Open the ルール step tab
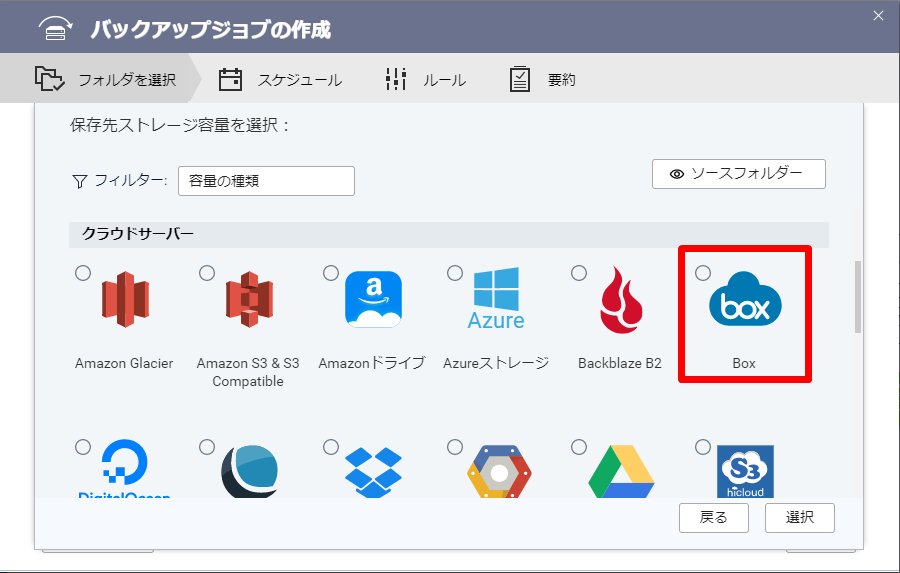900x573 pixels. (x=425, y=79)
